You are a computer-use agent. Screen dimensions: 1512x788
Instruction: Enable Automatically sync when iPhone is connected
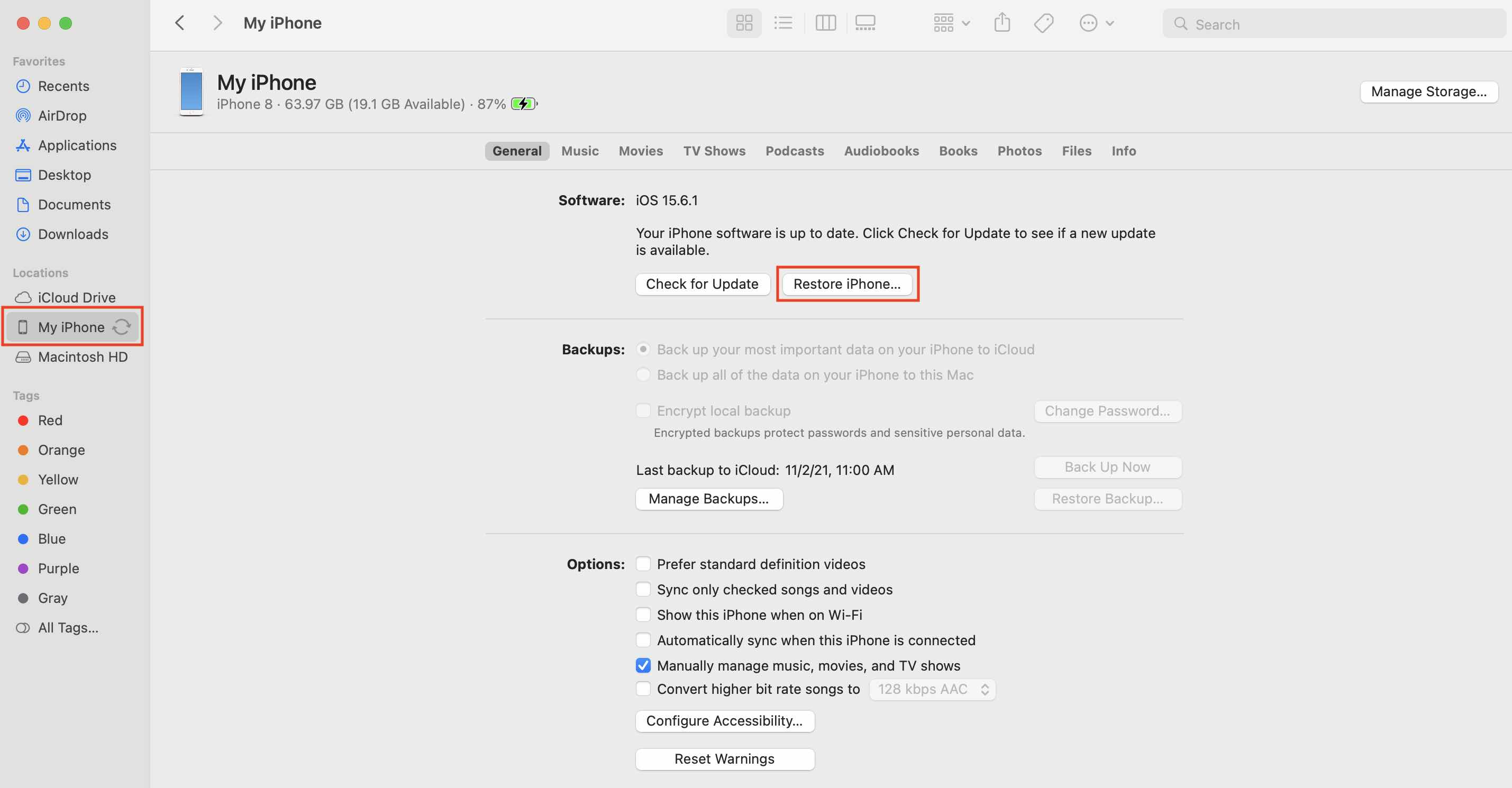coord(643,640)
